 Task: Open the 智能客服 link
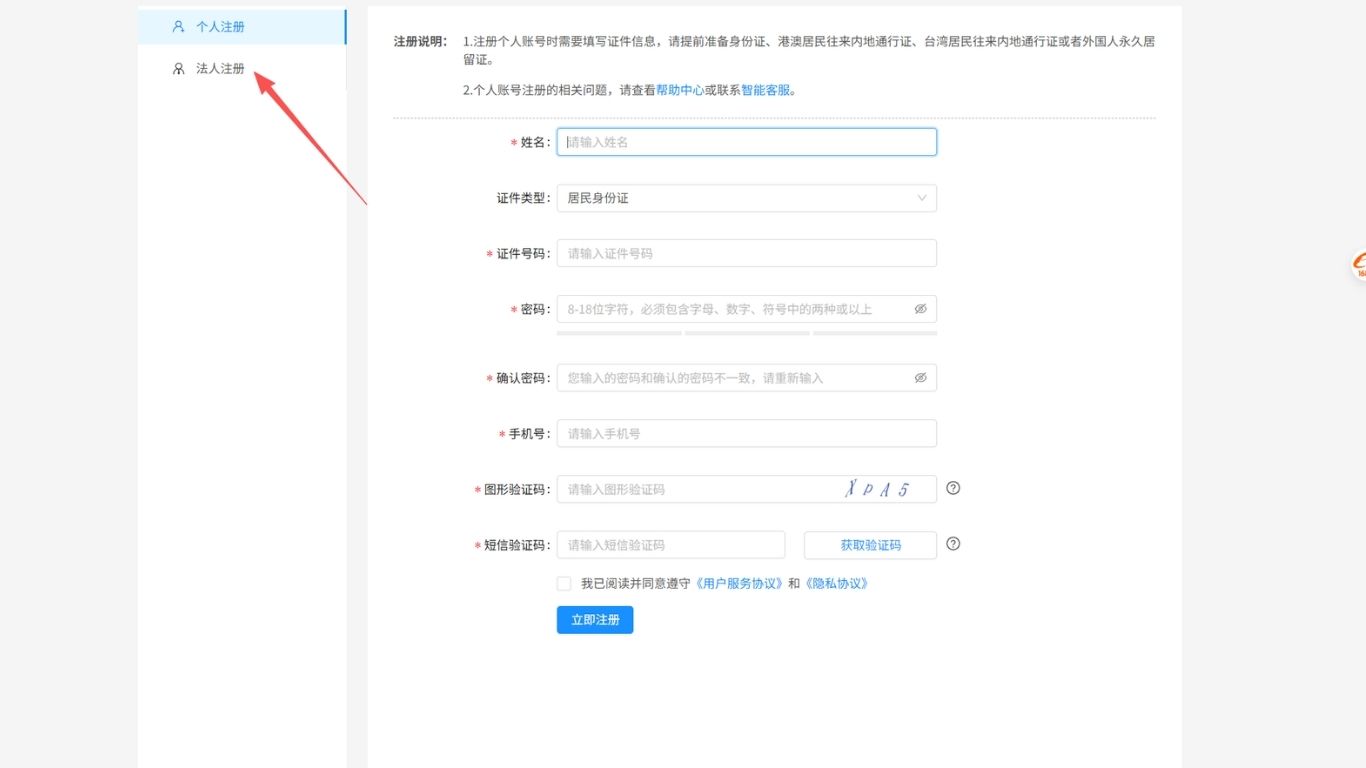pyautogui.click(x=766, y=90)
